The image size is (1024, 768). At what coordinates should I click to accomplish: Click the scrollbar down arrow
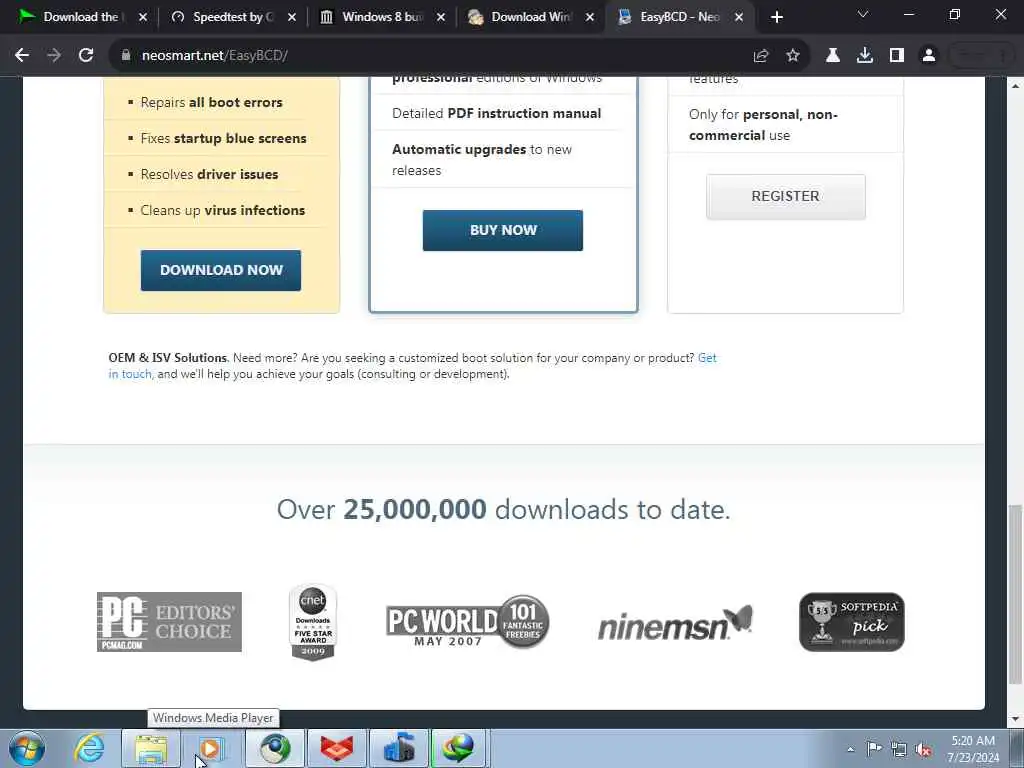tap(1015, 719)
